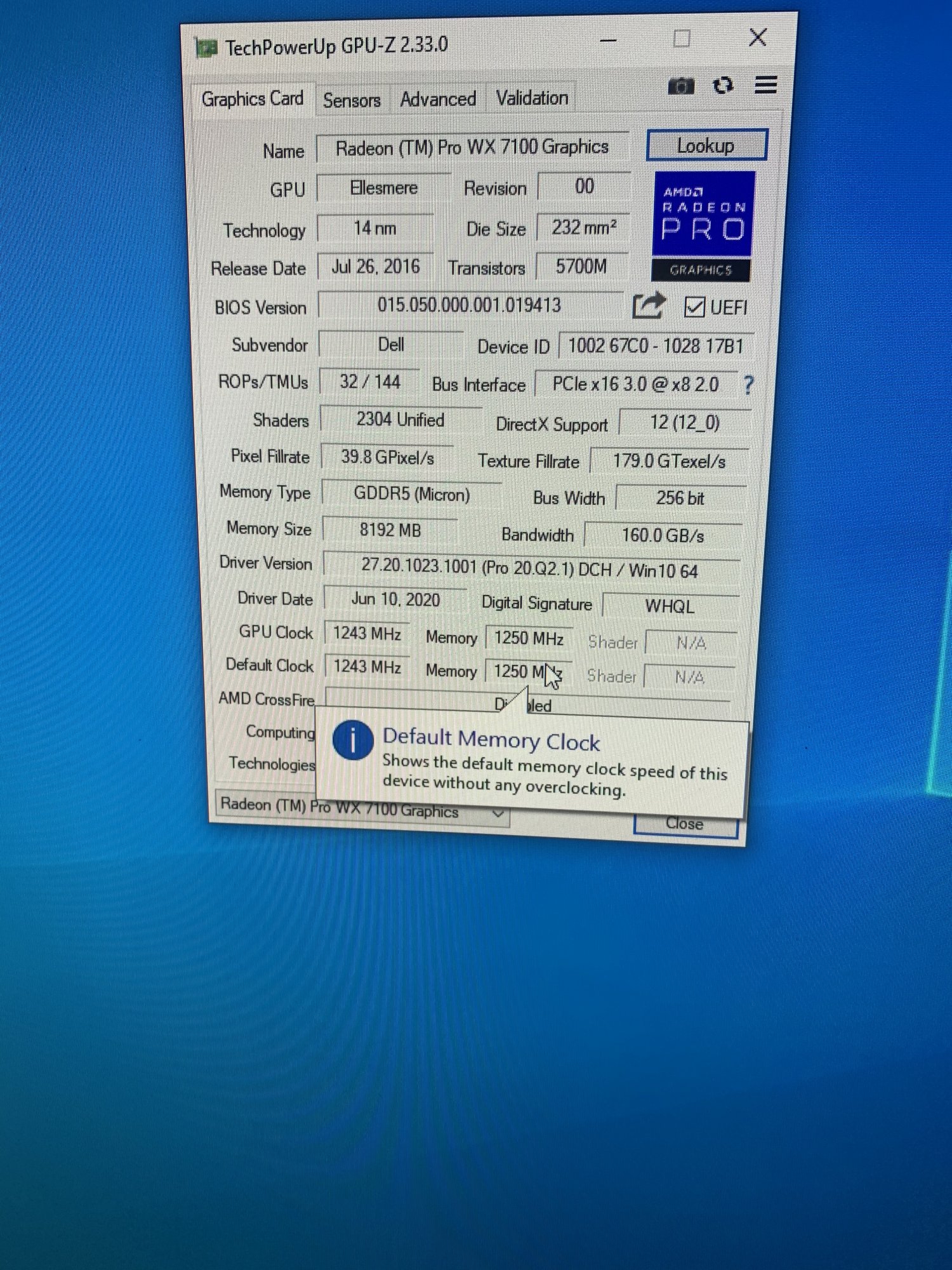Click the Texture Fillrate 179.0 GTexel/s
952x1270 pixels.
[669, 461]
